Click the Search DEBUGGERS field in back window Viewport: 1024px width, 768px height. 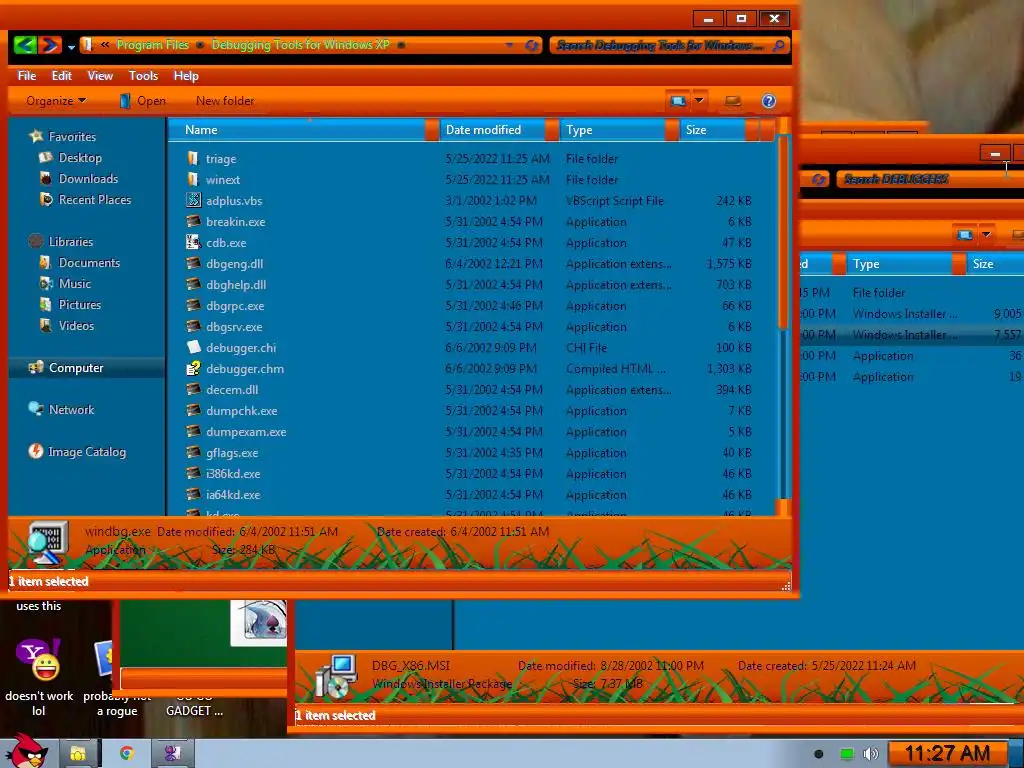point(930,179)
